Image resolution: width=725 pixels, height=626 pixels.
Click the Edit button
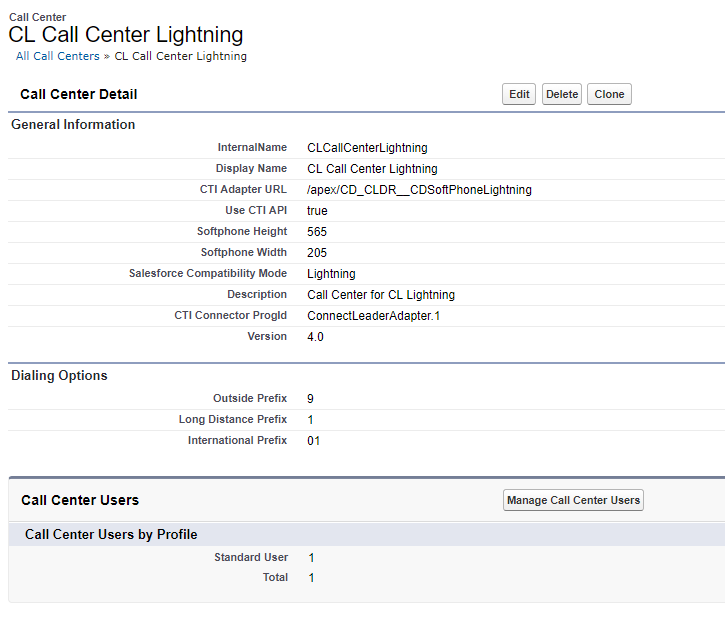[519, 94]
